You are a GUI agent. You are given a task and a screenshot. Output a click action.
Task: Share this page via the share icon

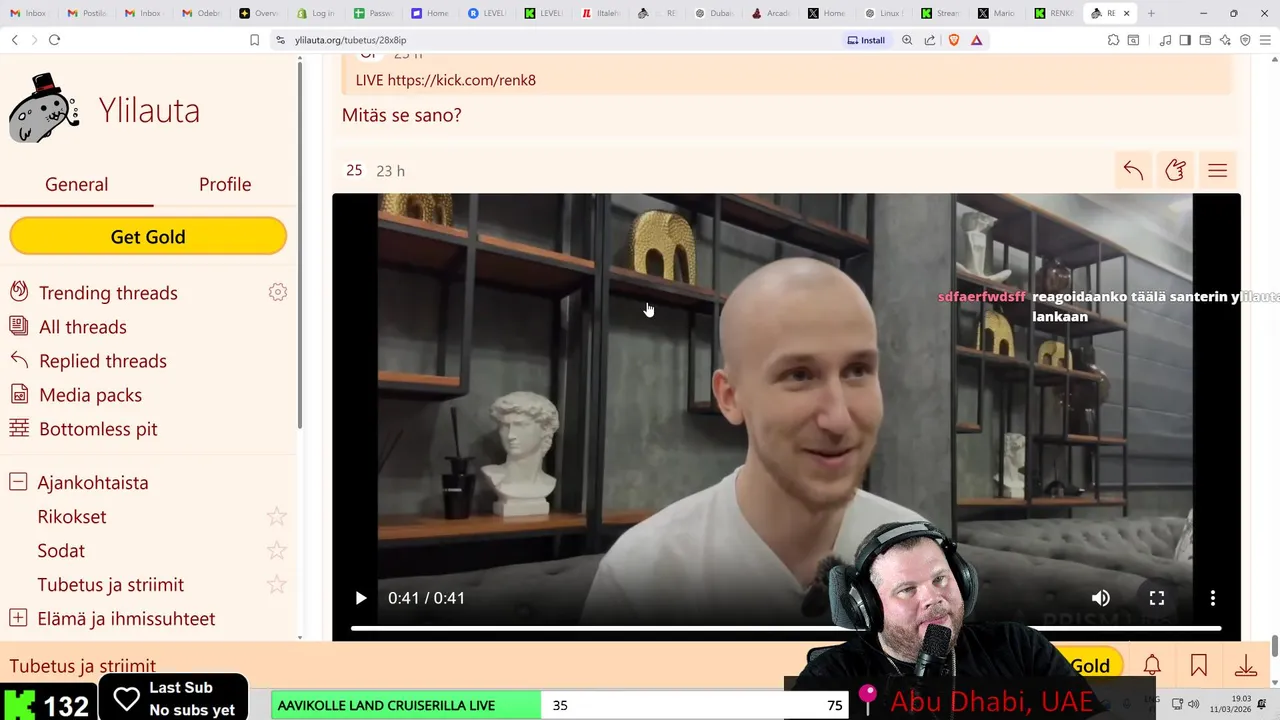point(930,40)
